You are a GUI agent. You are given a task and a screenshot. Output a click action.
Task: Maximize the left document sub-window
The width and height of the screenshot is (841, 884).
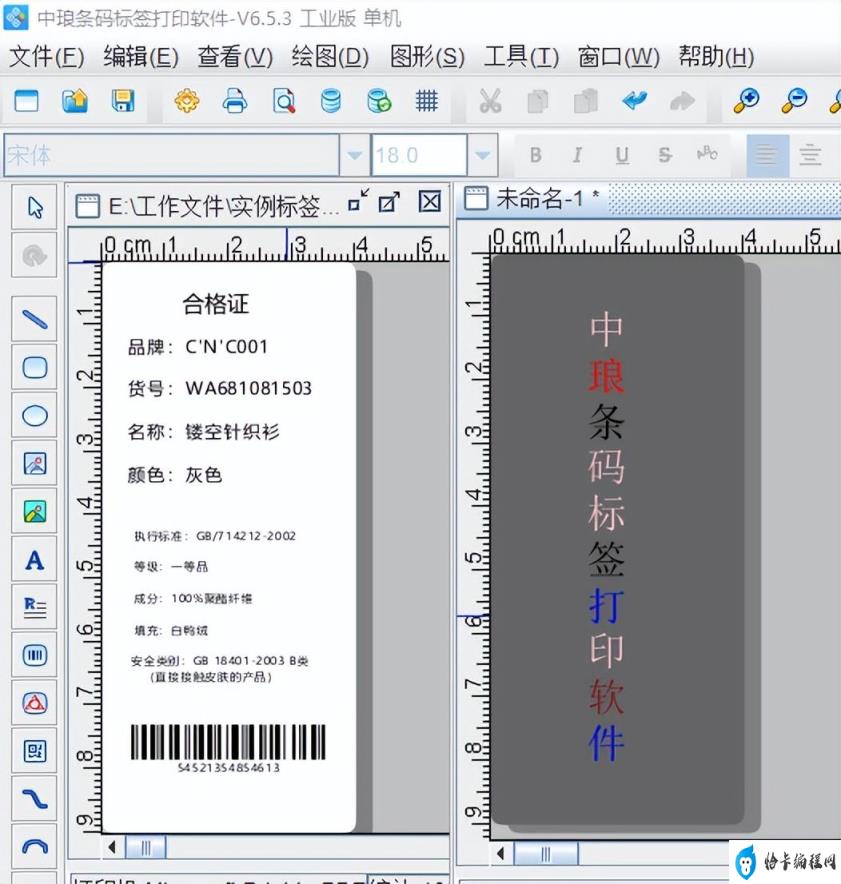[389, 202]
